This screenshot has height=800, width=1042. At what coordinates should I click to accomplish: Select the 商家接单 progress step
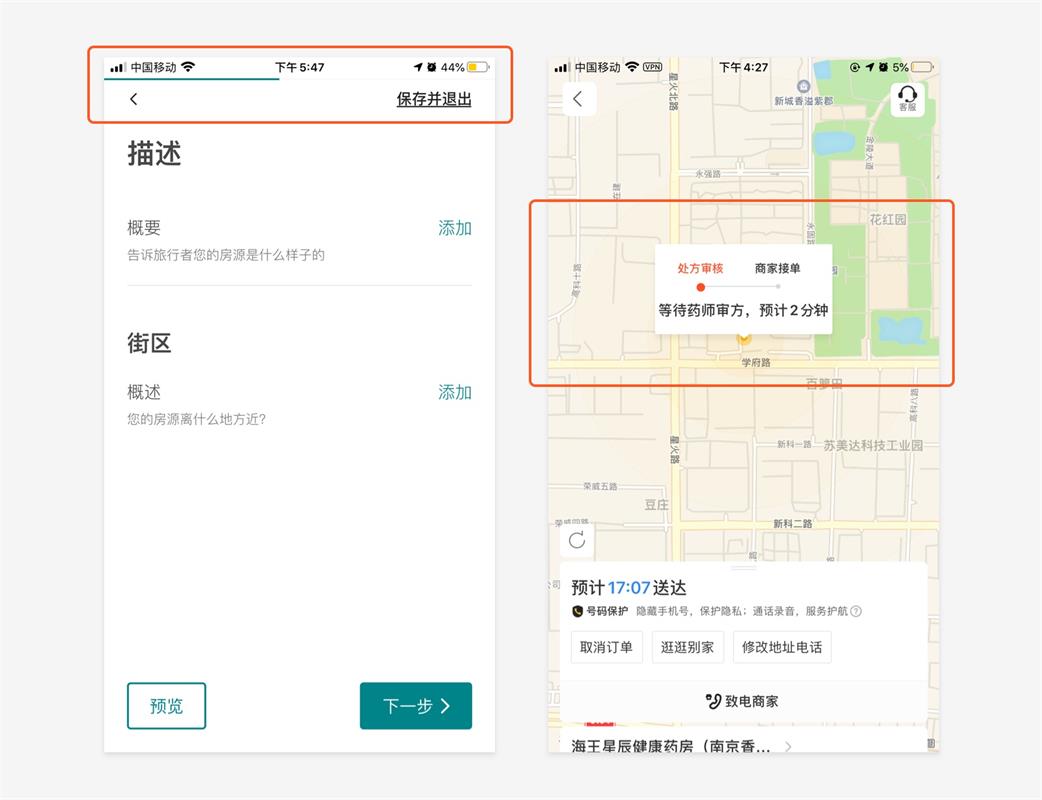(777, 269)
